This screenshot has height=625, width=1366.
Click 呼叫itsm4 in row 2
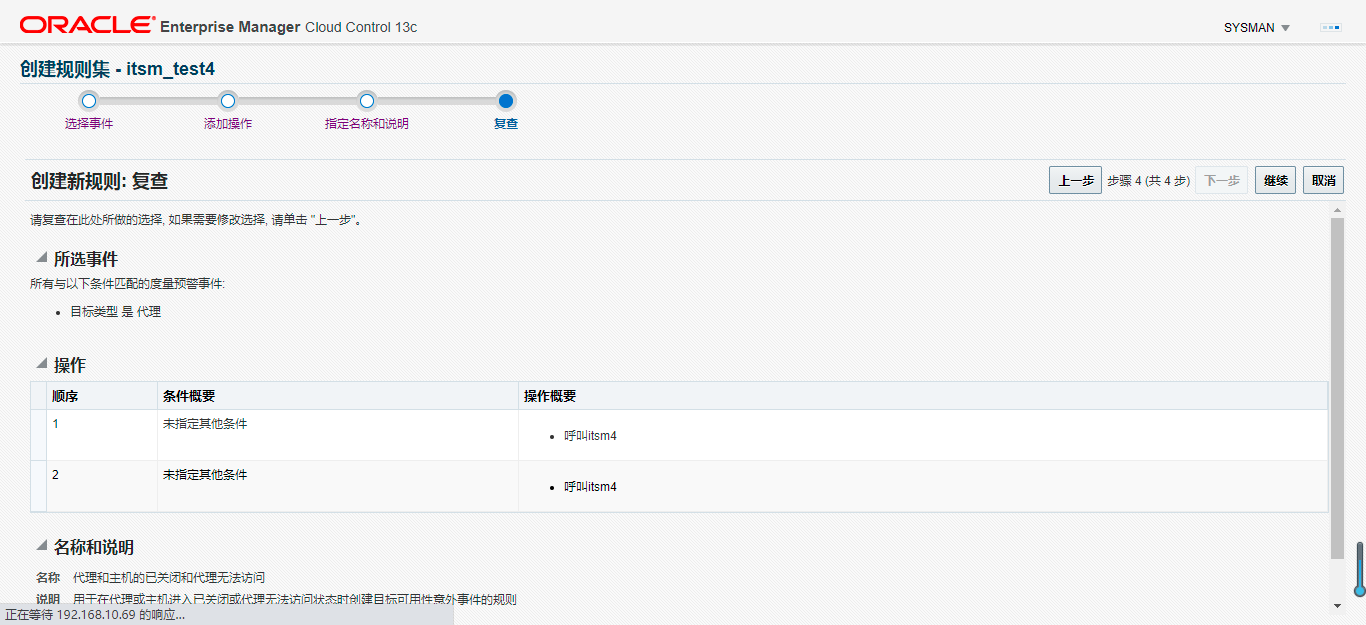tap(590, 487)
